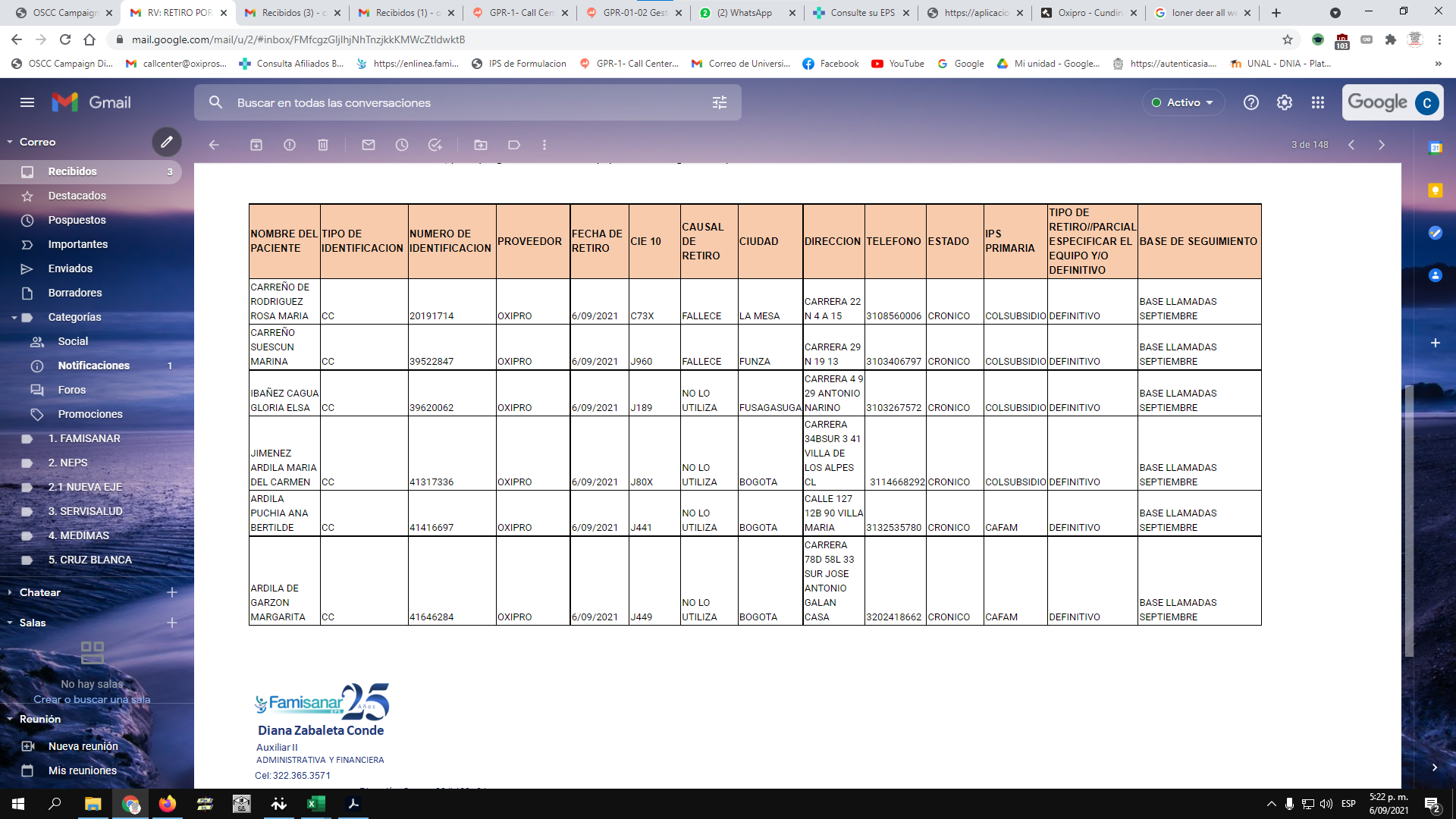
Task: Show search options filter icon
Action: pyautogui.click(x=720, y=102)
